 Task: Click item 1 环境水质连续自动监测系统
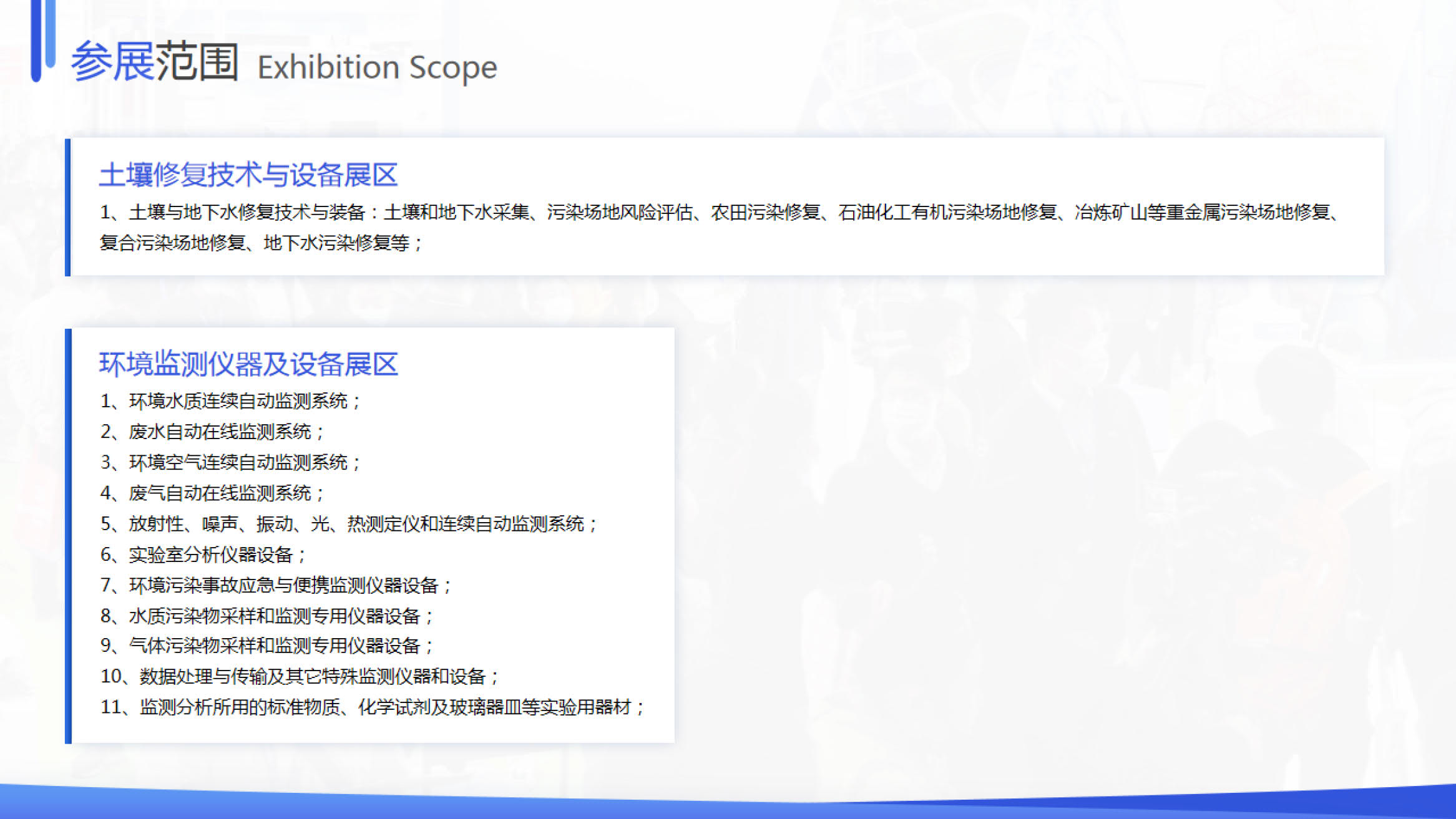(230, 401)
